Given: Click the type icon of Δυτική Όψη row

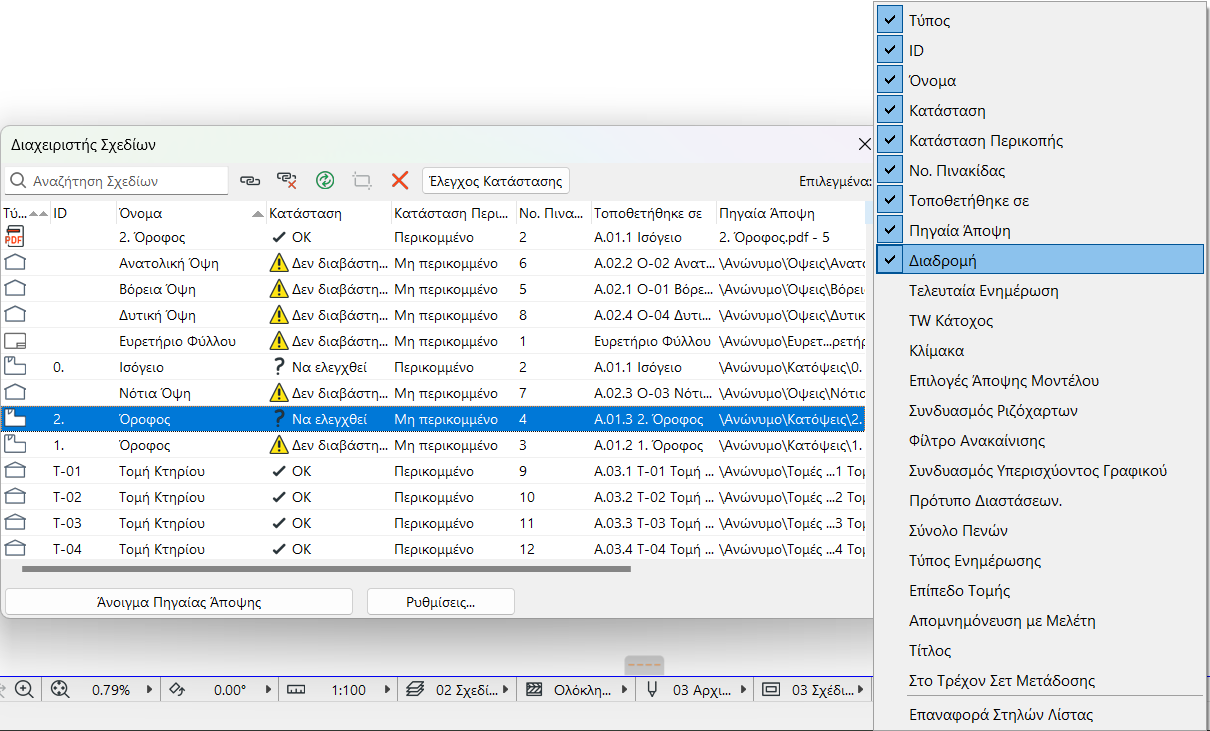Looking at the screenshot, I should point(14,315).
